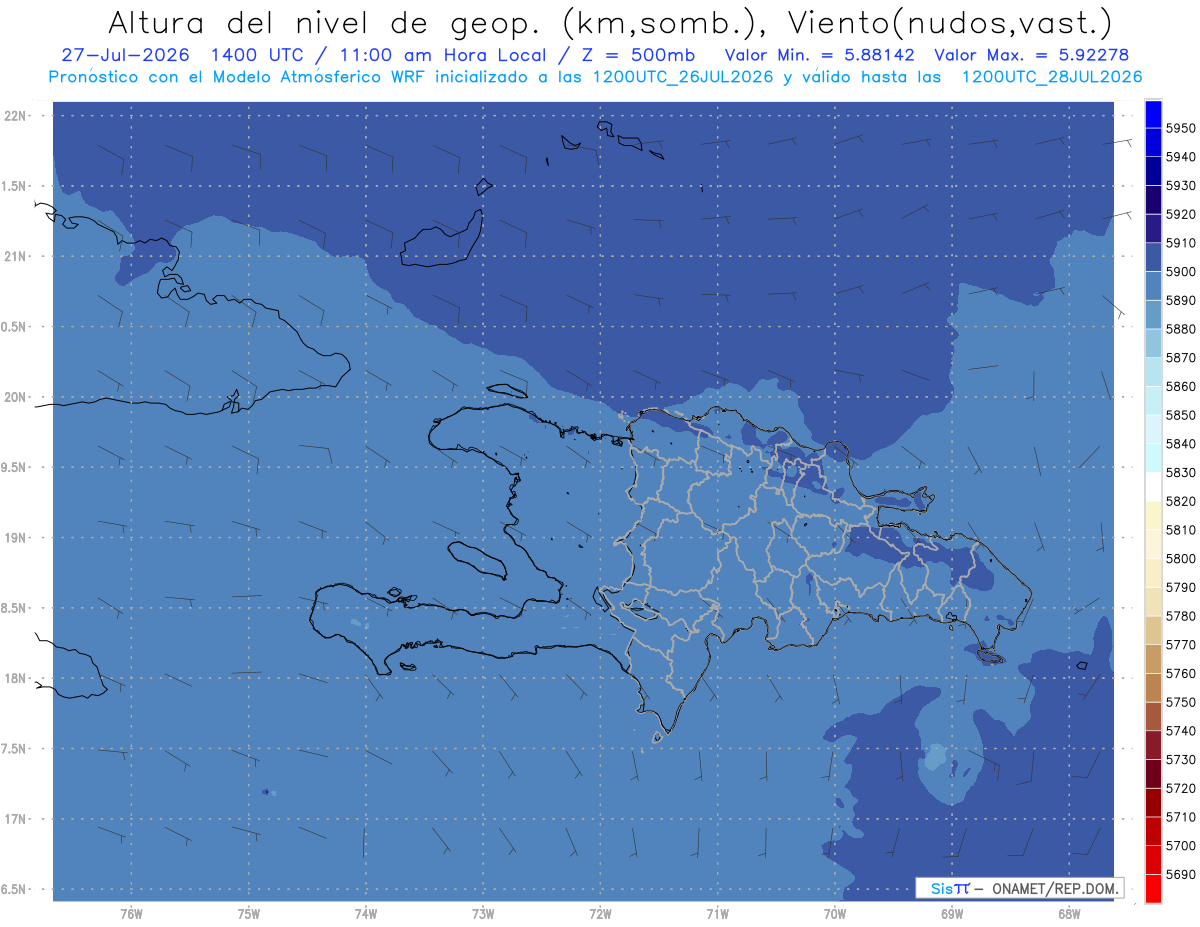Click the '75W' longitude label
The width and height of the screenshot is (1200, 927).
tap(249, 914)
